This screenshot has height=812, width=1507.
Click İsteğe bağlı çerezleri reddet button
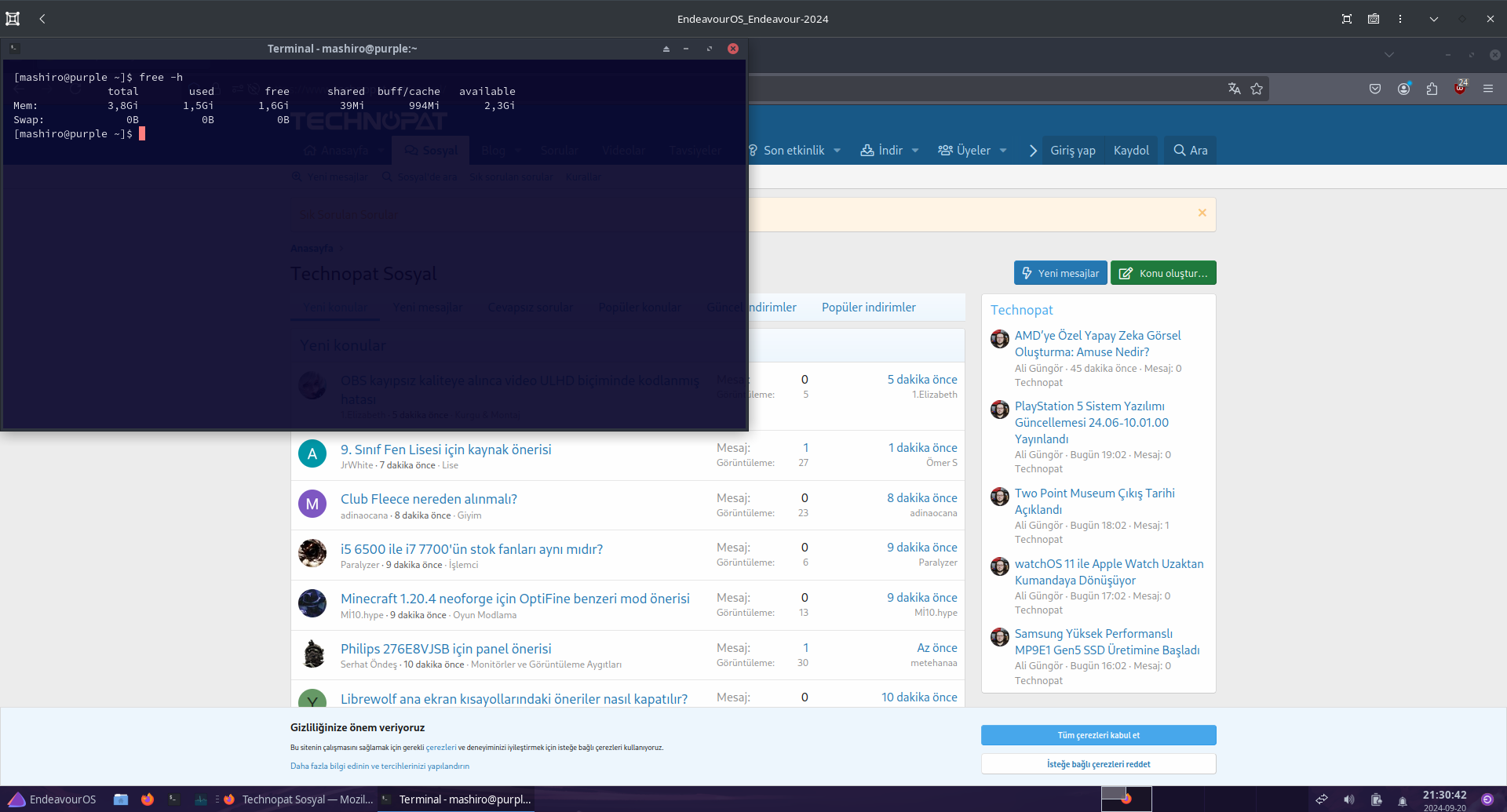[1099, 764]
